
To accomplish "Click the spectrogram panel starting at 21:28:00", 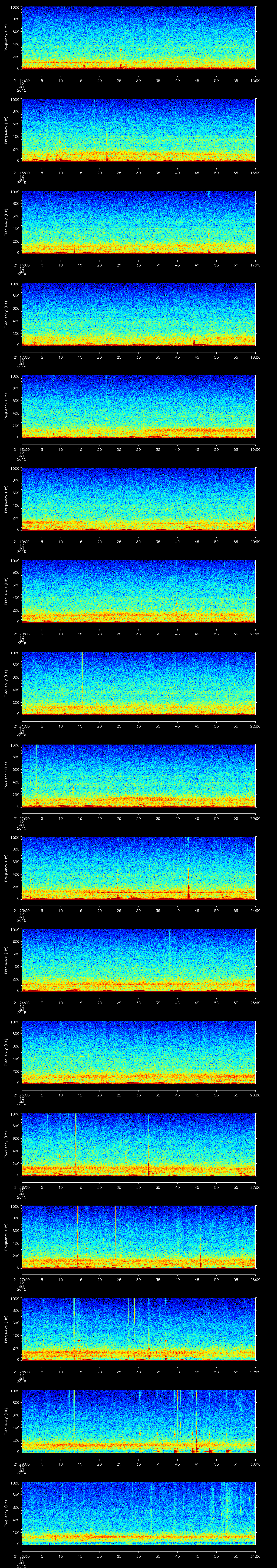I will coord(139,1329).
